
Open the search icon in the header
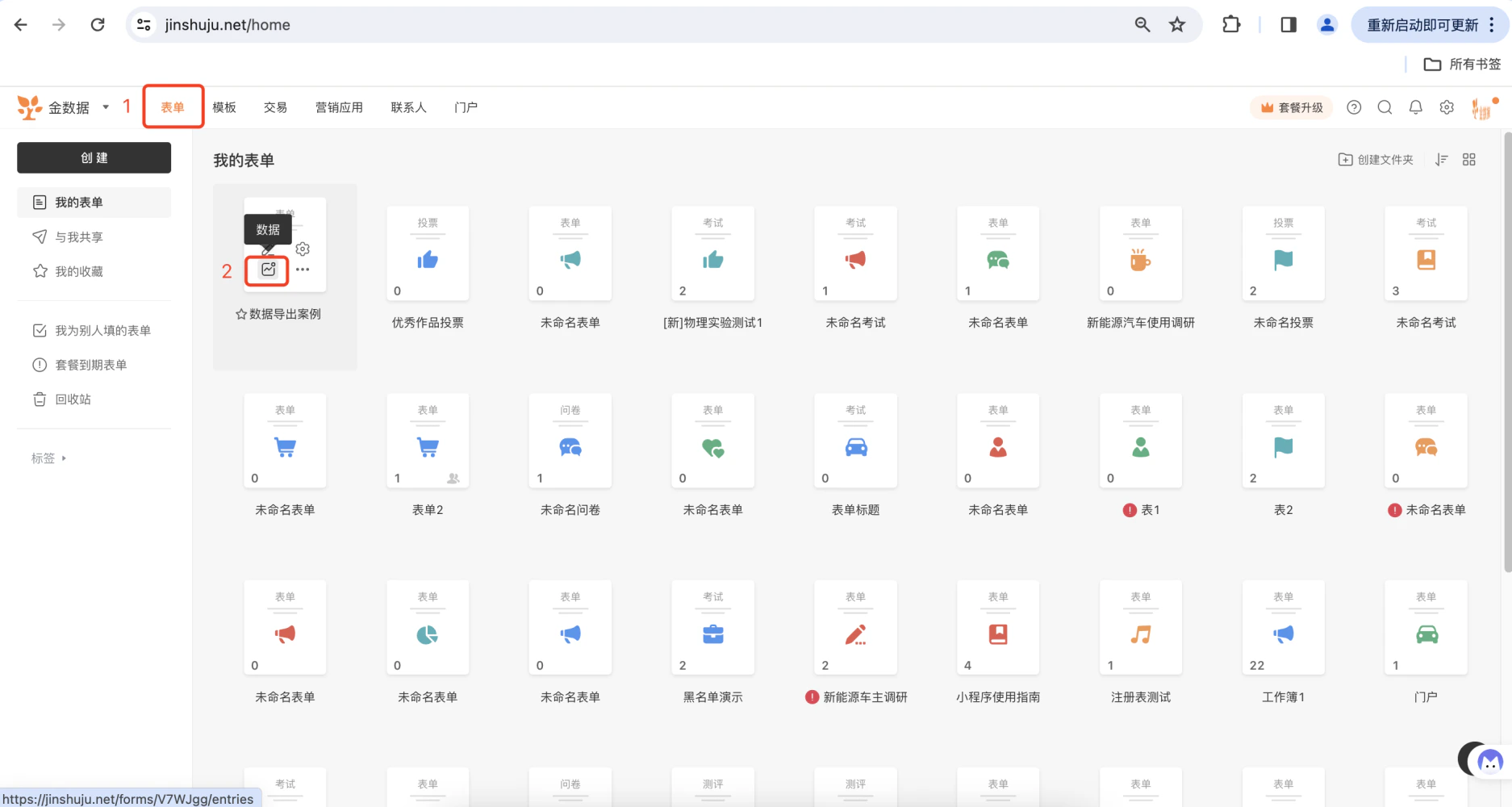coord(1385,107)
